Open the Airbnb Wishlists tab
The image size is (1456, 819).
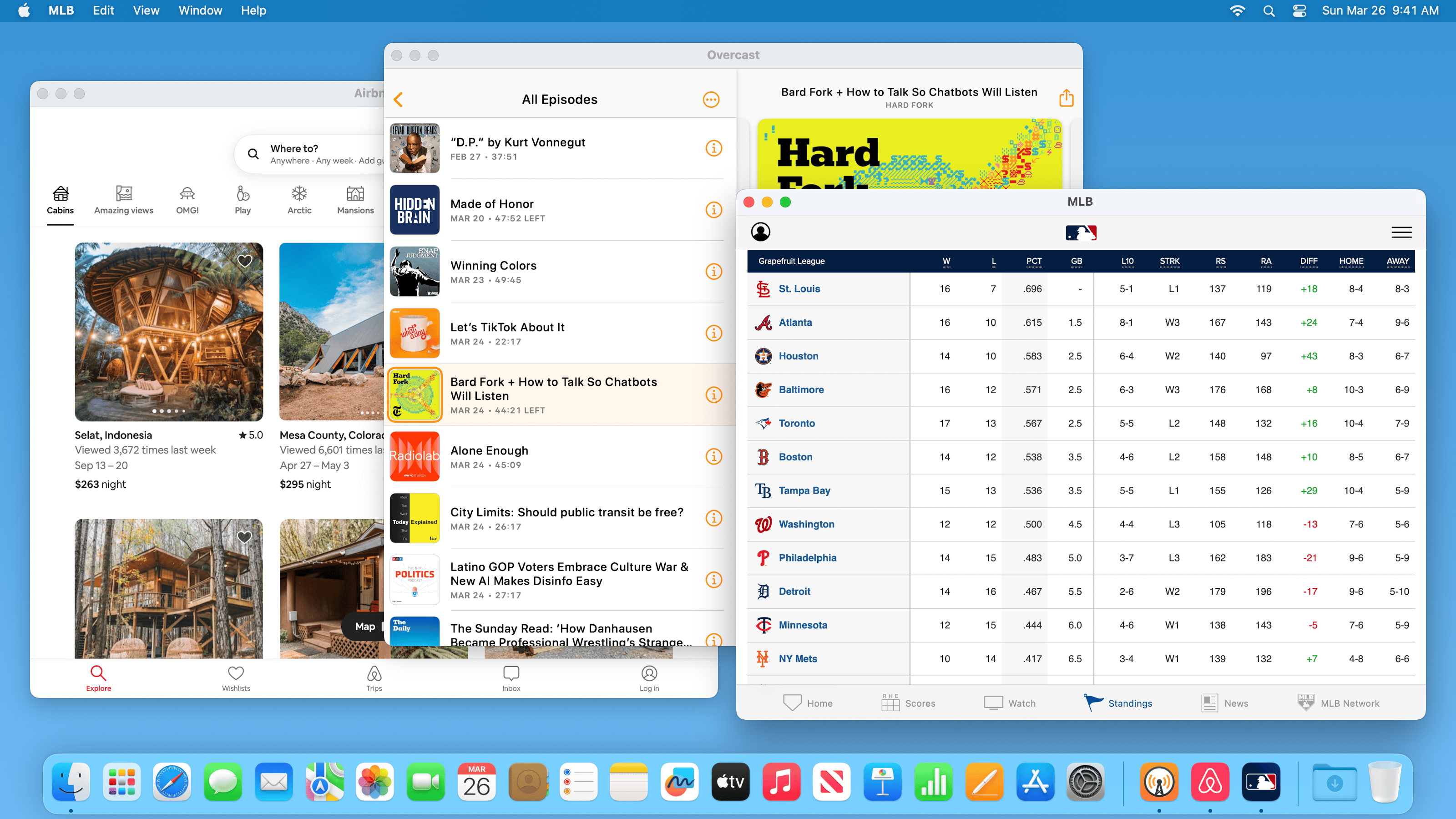[x=236, y=677]
